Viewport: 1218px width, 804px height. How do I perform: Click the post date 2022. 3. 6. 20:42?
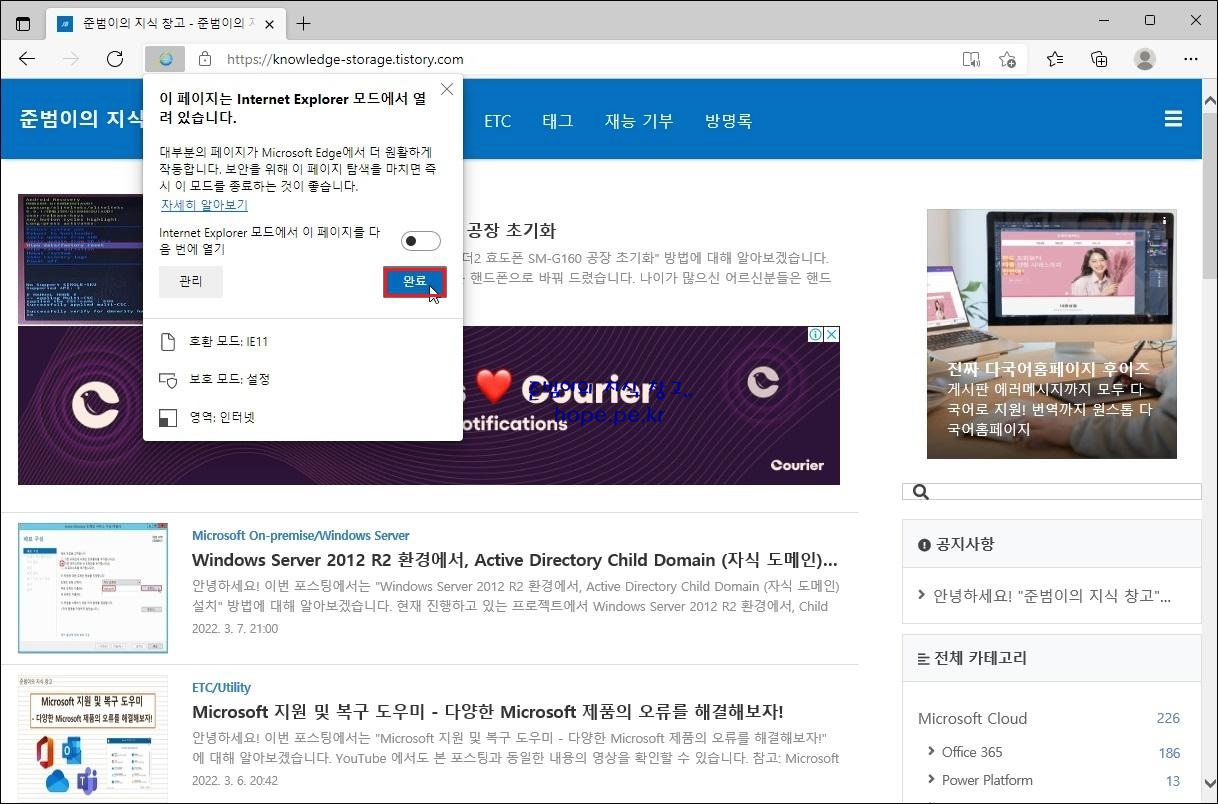tap(235, 781)
